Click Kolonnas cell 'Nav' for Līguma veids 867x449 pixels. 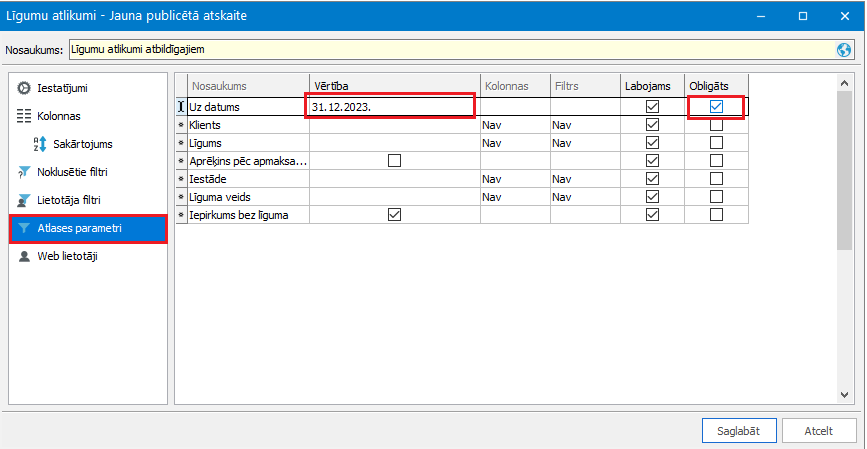click(x=515, y=197)
